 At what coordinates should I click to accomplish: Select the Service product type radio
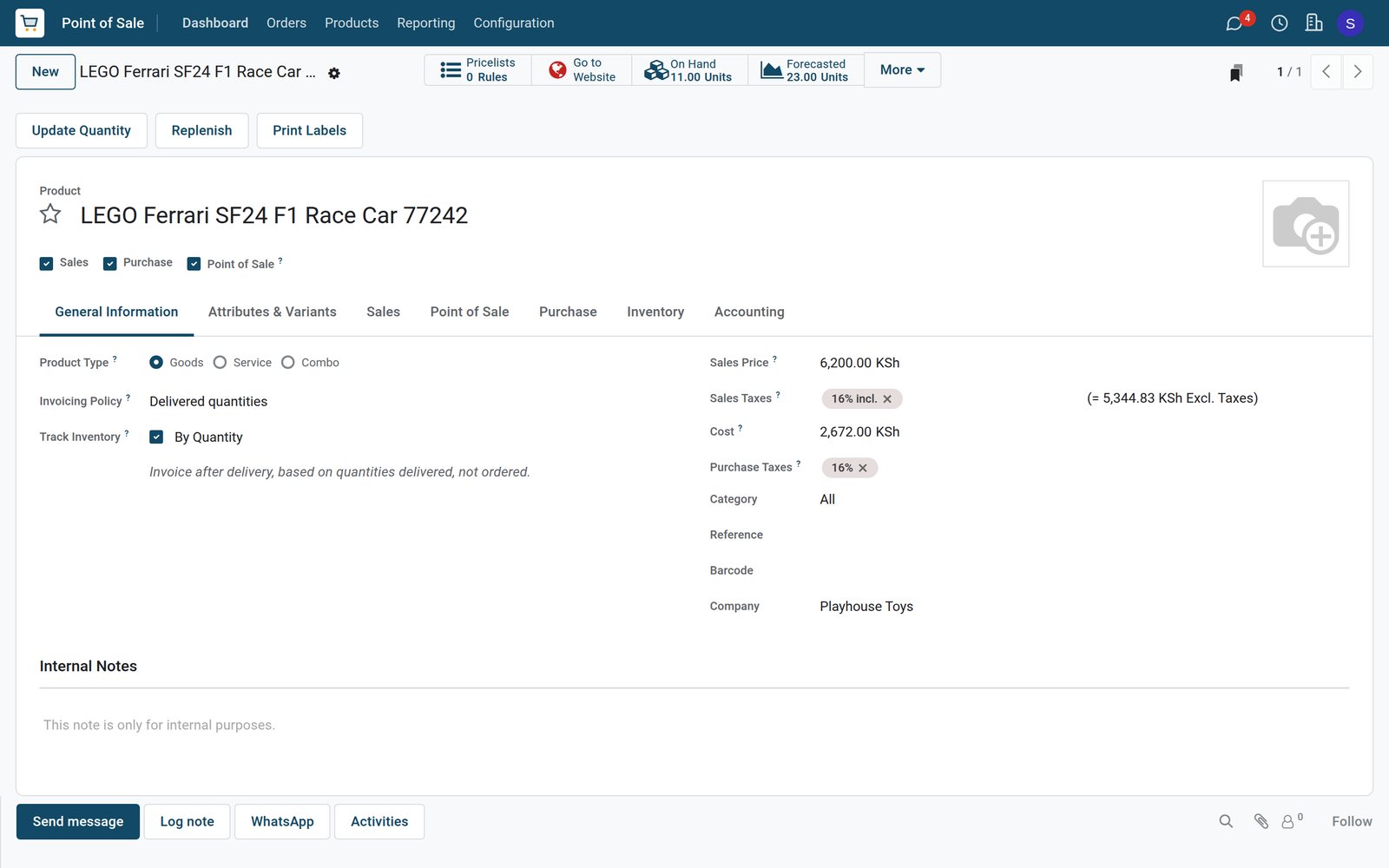click(220, 363)
